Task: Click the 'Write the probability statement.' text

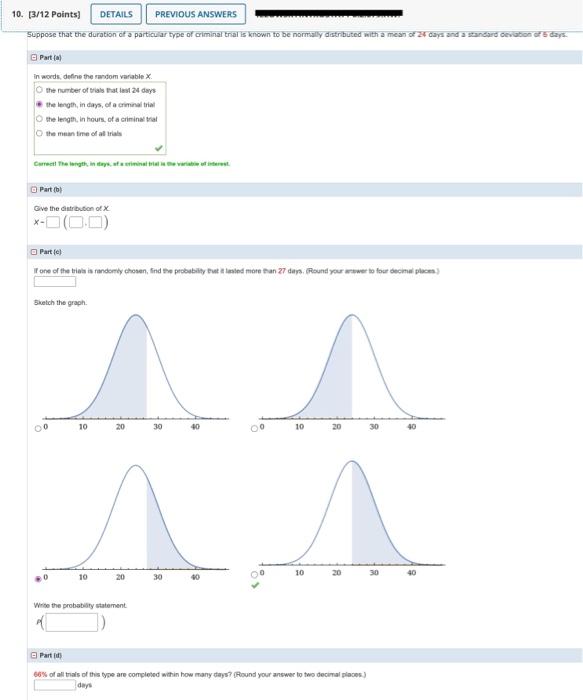Action: pos(80,606)
